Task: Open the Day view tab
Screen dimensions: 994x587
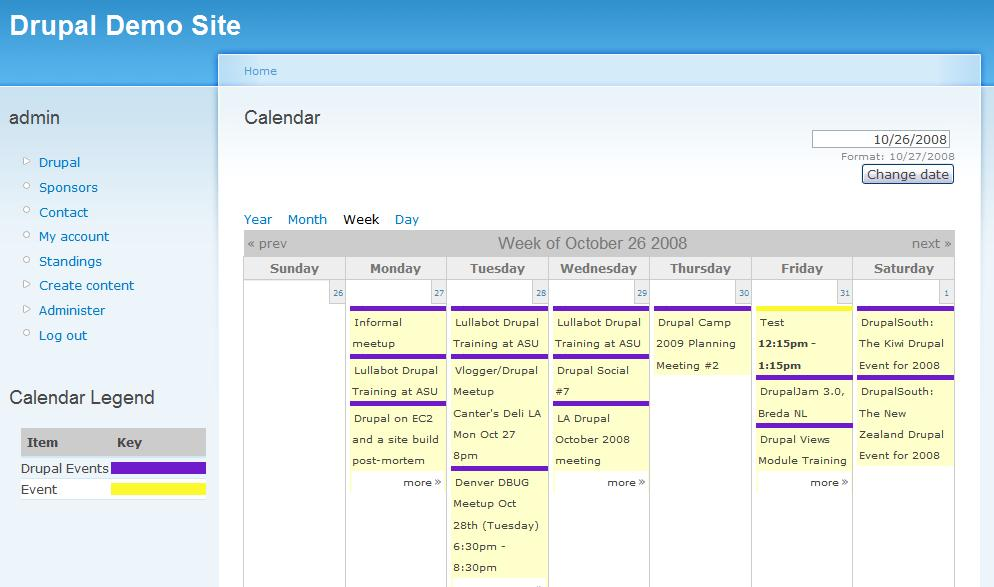Action: pos(407,219)
